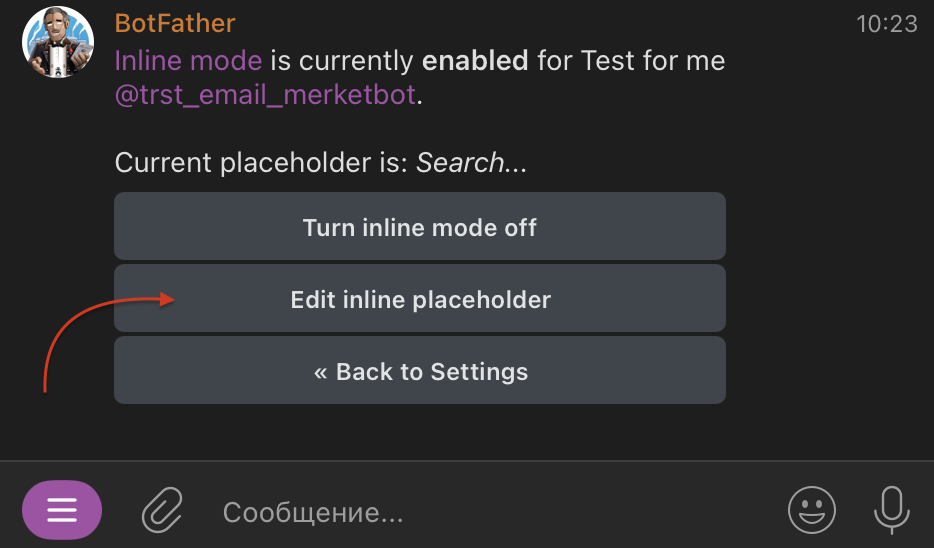Click the BotFather sender name
This screenshot has width=934, height=548.
175,22
